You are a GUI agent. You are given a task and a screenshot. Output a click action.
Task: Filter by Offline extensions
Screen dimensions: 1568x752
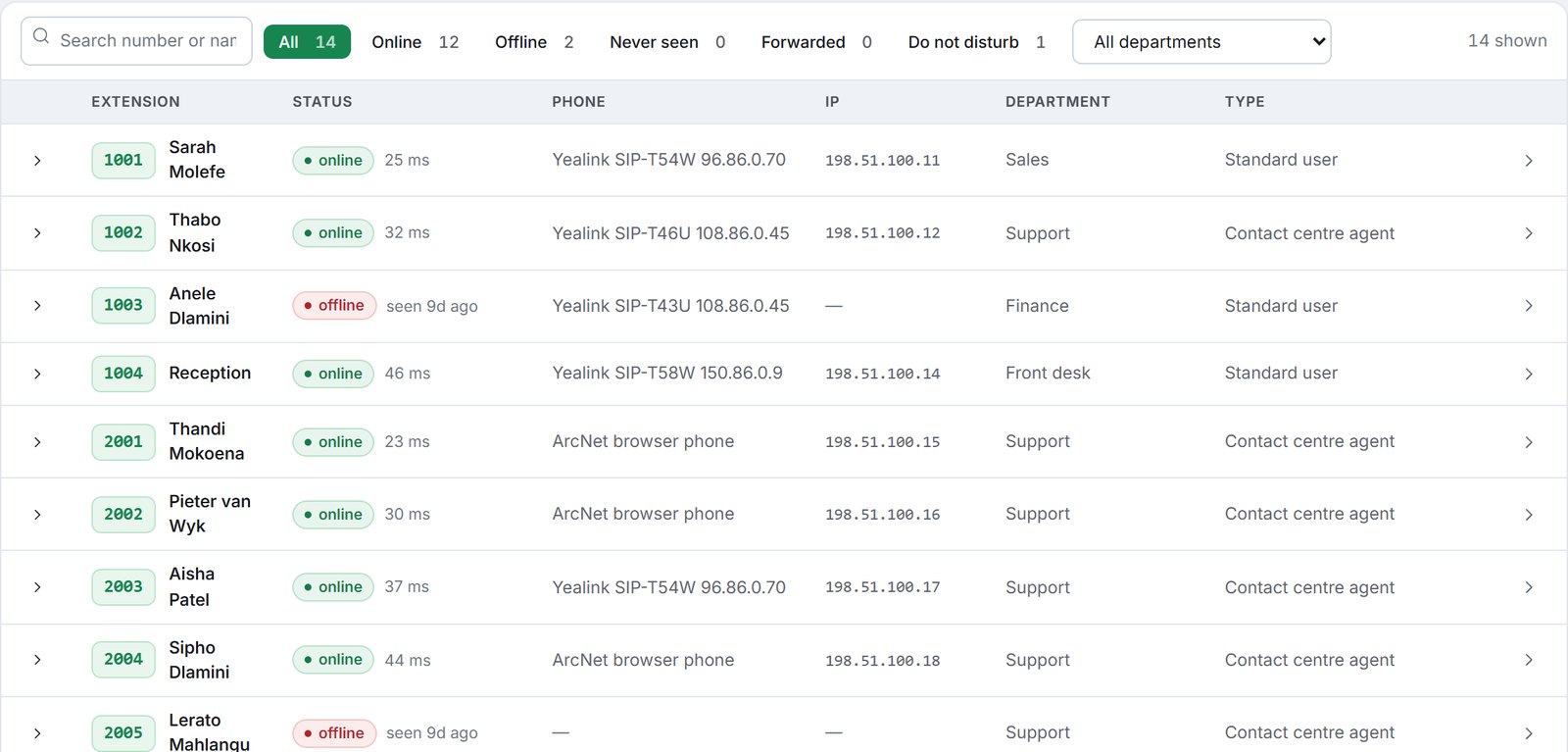coord(534,41)
